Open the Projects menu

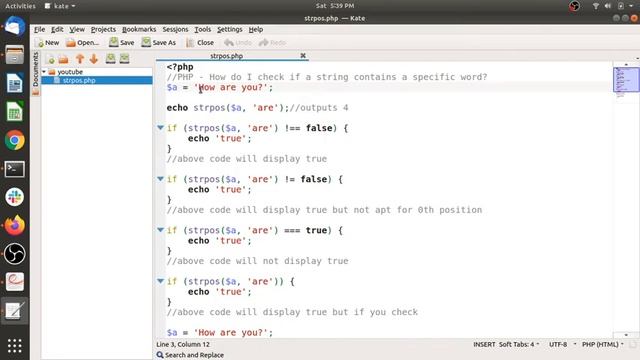tap(103, 29)
